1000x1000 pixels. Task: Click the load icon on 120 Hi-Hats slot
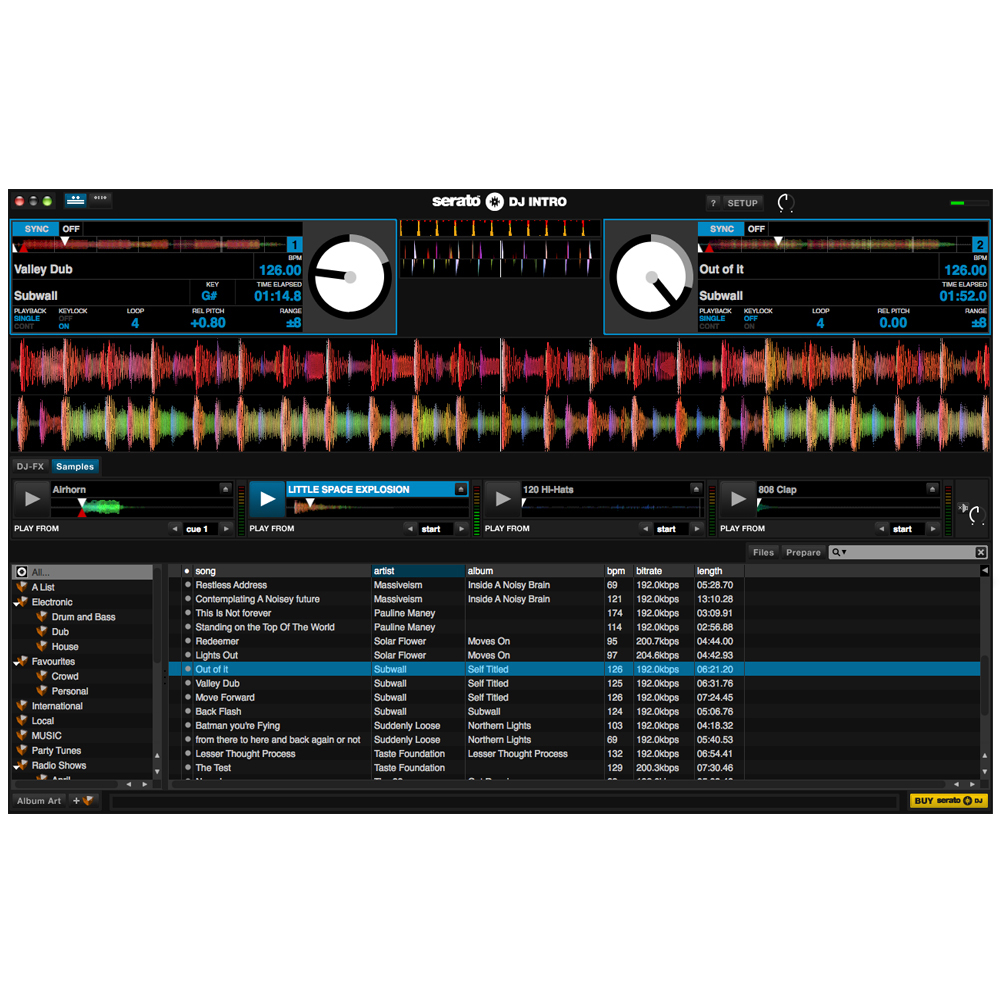(696, 489)
